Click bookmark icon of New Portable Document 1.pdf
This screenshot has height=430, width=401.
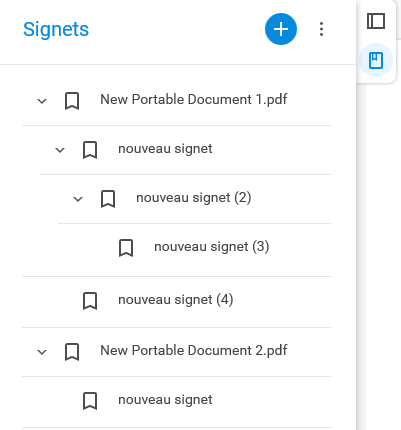tap(72, 101)
